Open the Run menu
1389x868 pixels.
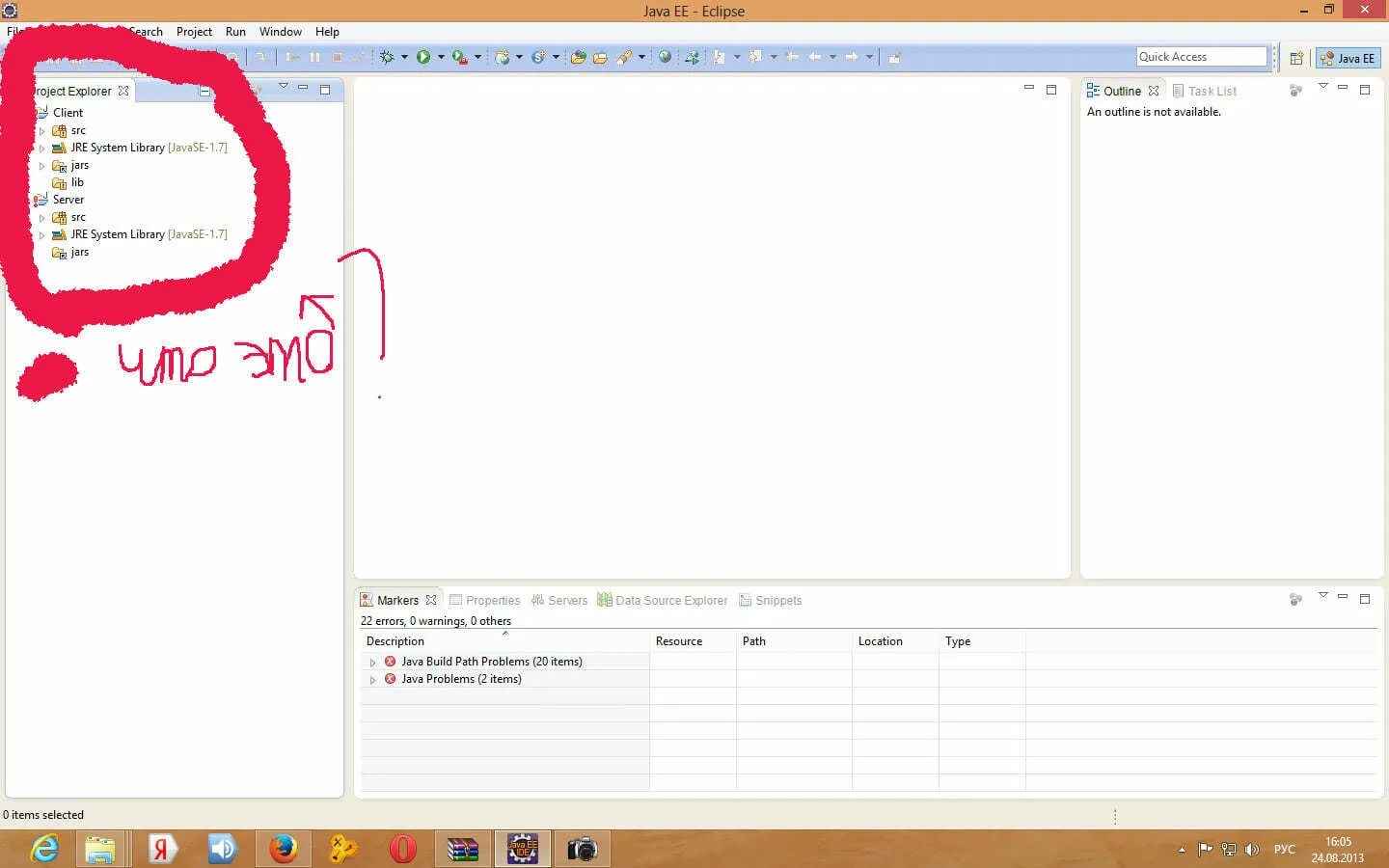click(235, 32)
